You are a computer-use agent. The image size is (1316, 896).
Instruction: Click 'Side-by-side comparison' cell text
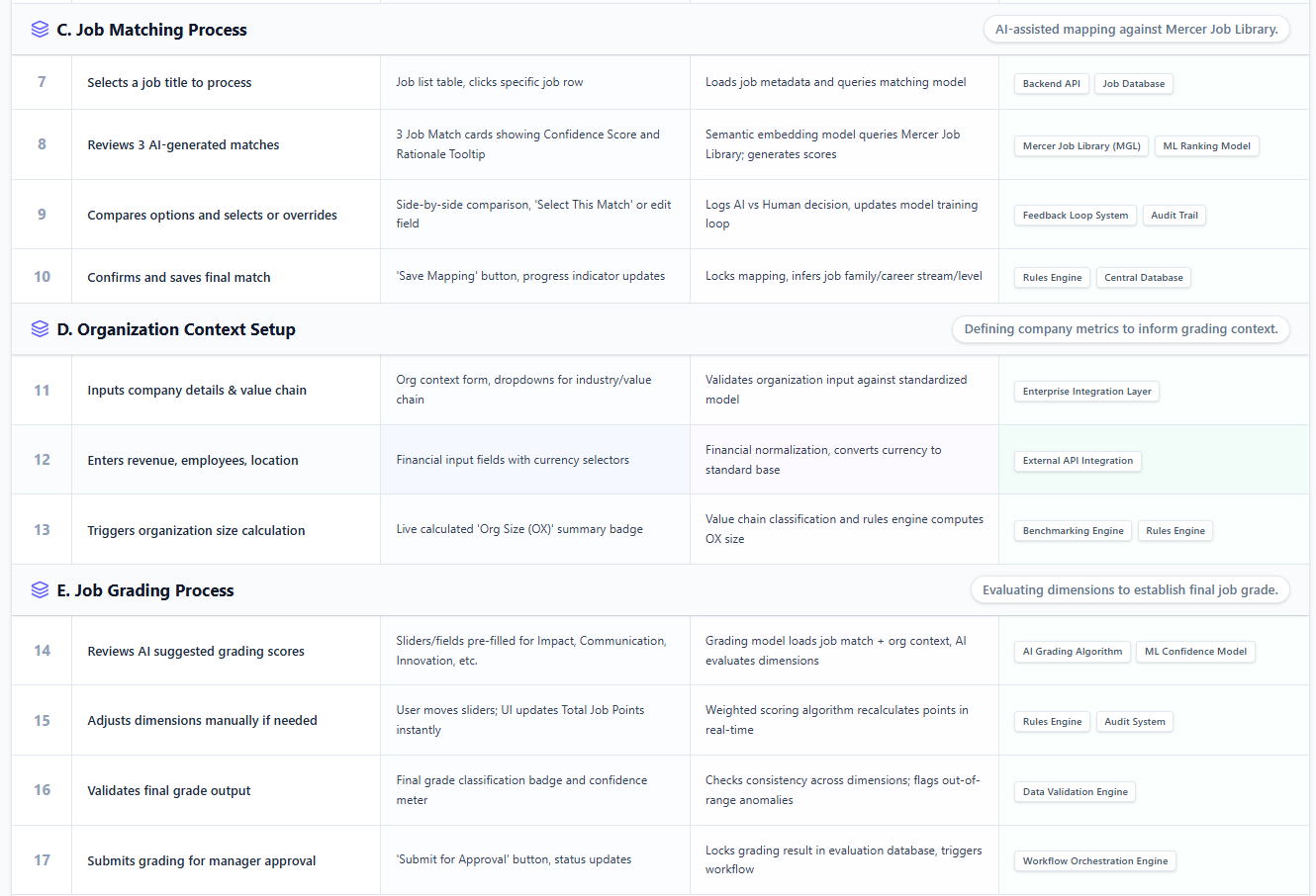pyautogui.click(x=534, y=215)
